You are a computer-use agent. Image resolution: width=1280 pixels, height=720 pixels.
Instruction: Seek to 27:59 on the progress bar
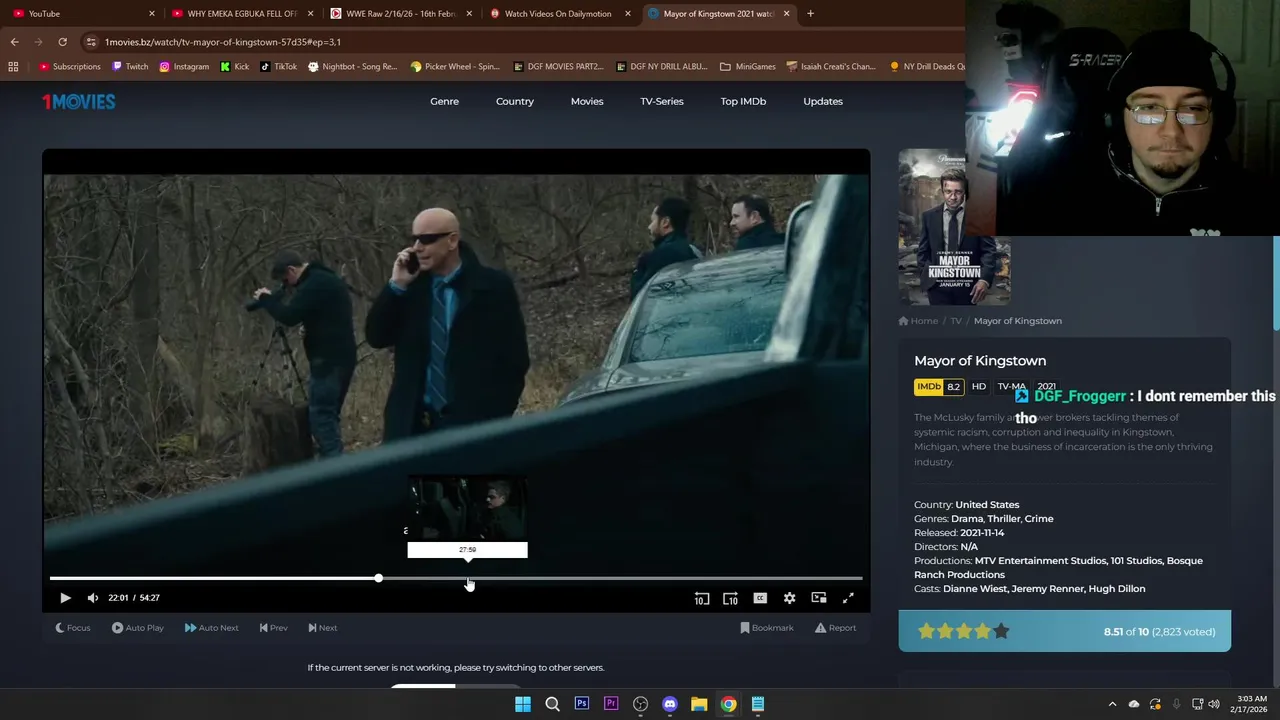coord(468,578)
